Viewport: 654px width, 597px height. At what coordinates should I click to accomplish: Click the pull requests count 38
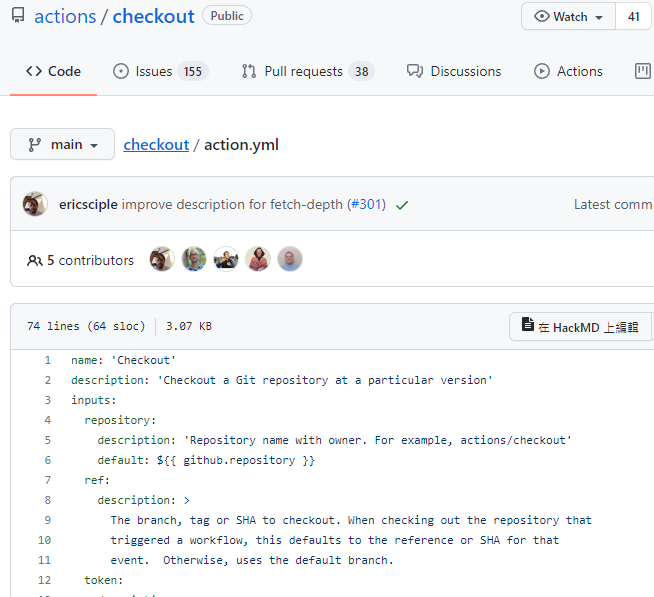pos(362,71)
